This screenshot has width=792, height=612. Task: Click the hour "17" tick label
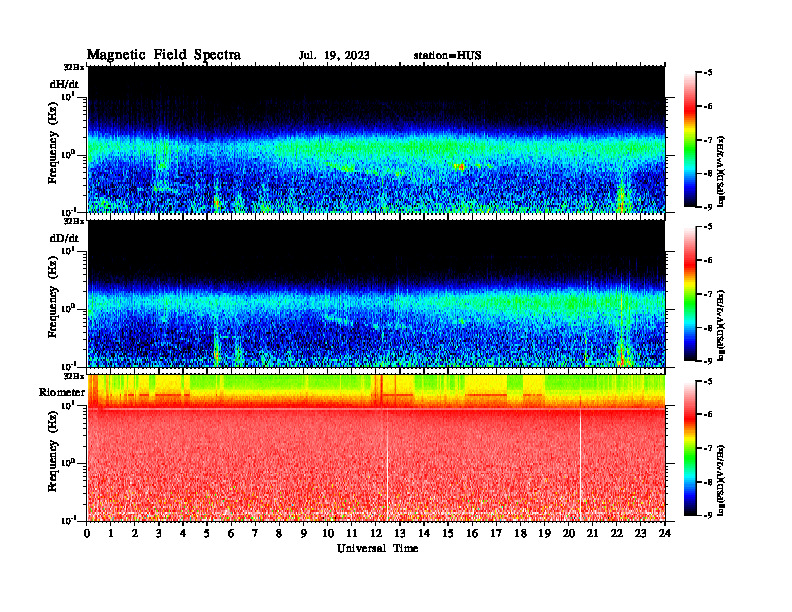497,533
